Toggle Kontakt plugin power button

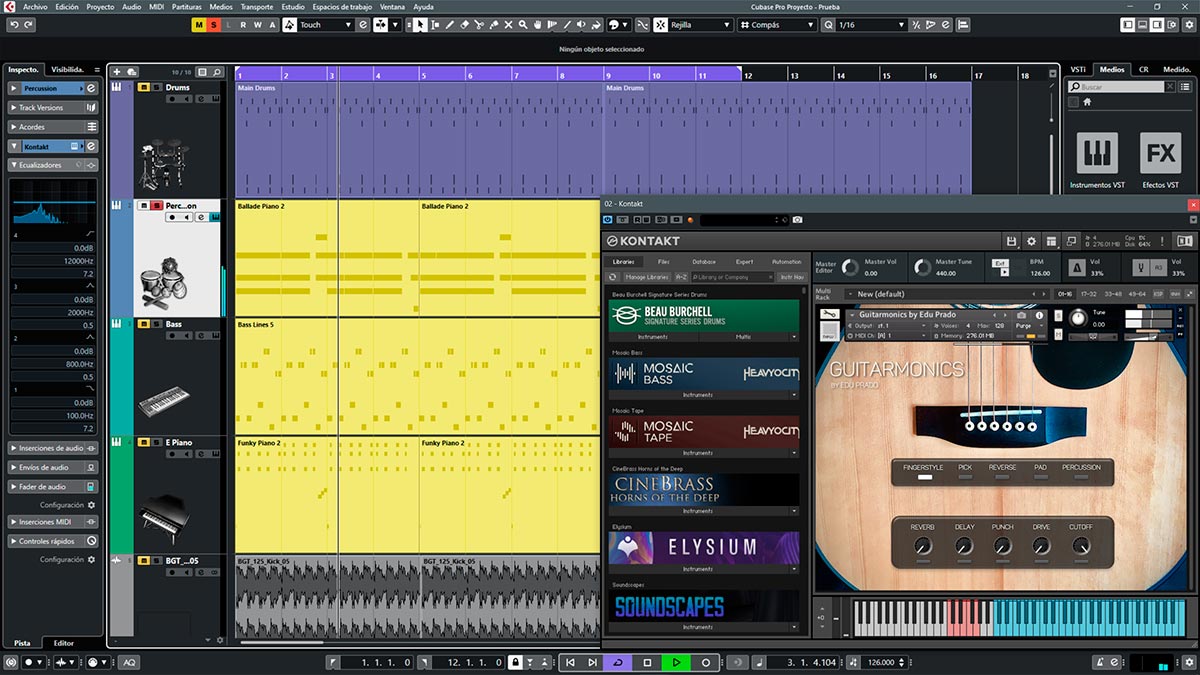tap(610, 219)
